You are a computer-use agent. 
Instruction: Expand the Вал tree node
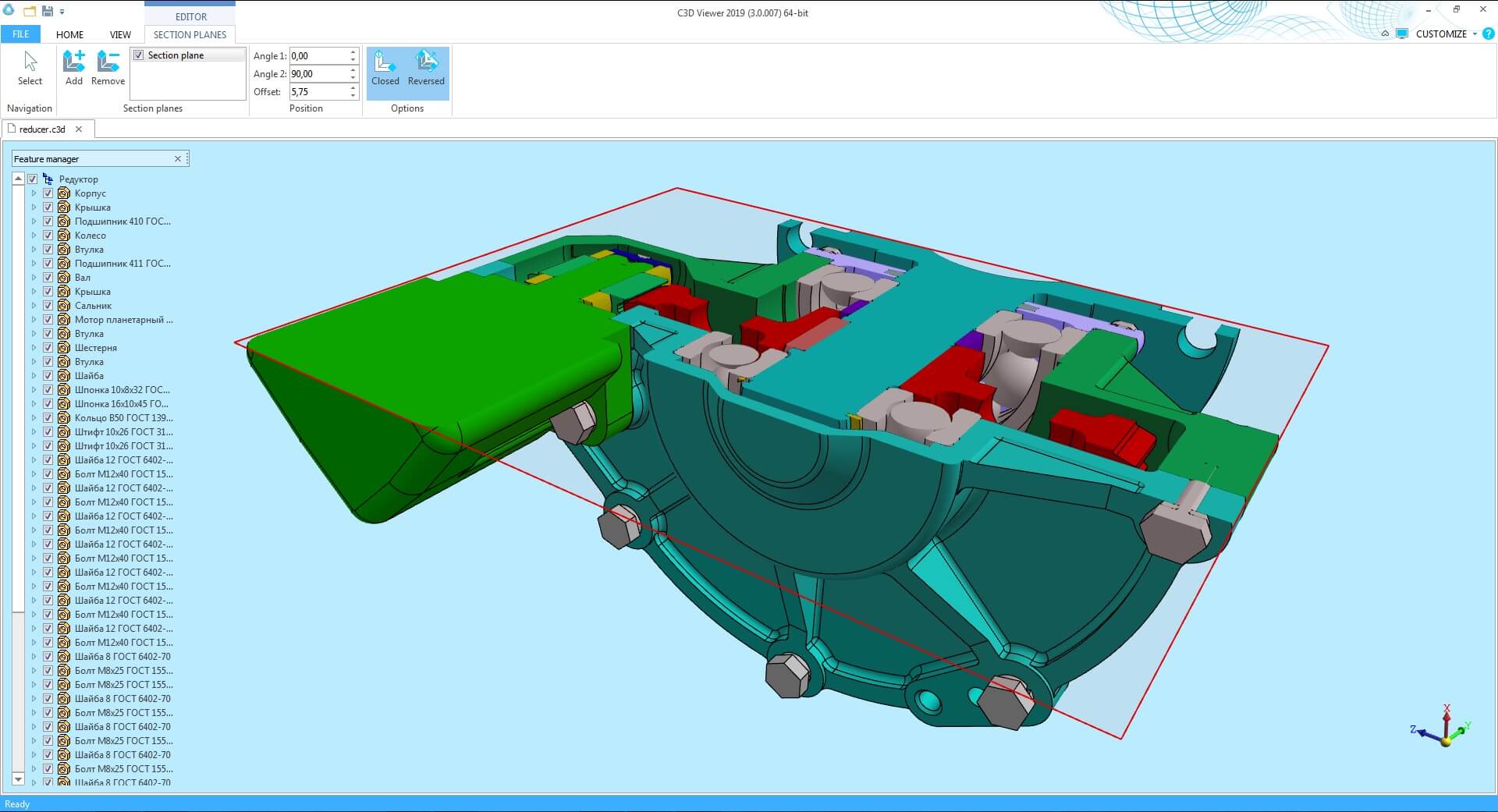click(34, 278)
